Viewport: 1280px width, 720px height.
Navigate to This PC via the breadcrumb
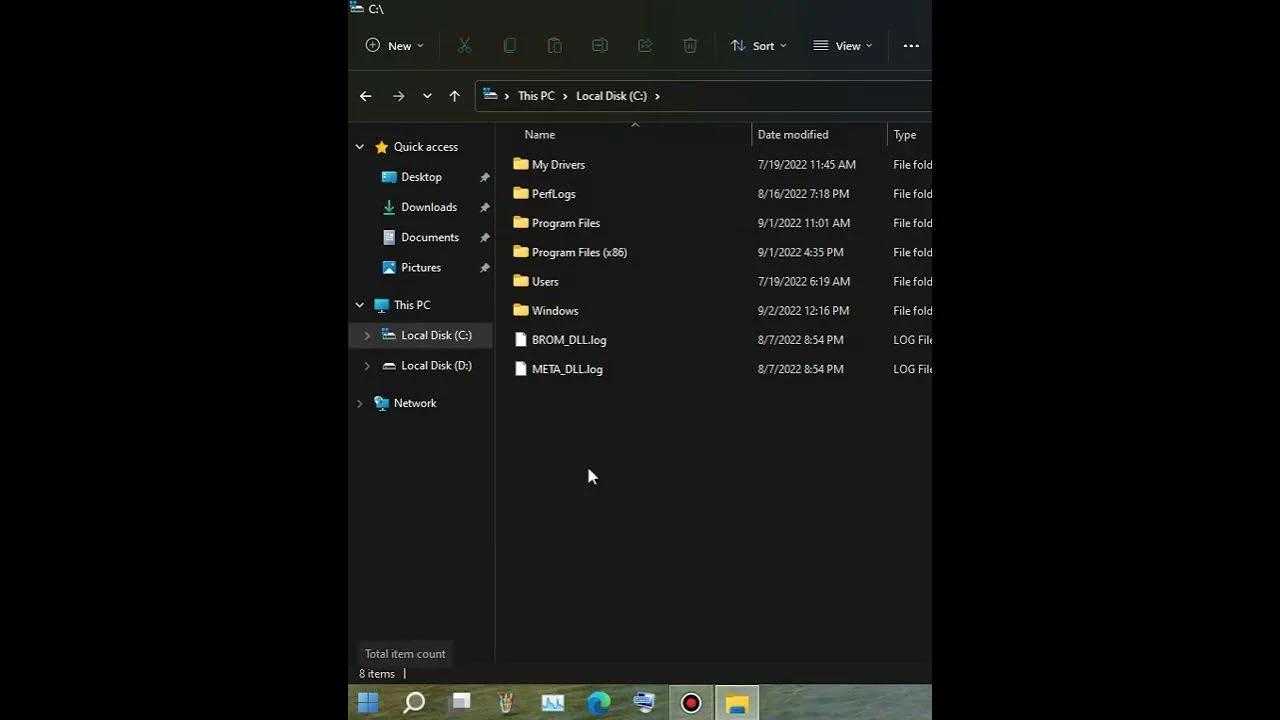tap(536, 95)
